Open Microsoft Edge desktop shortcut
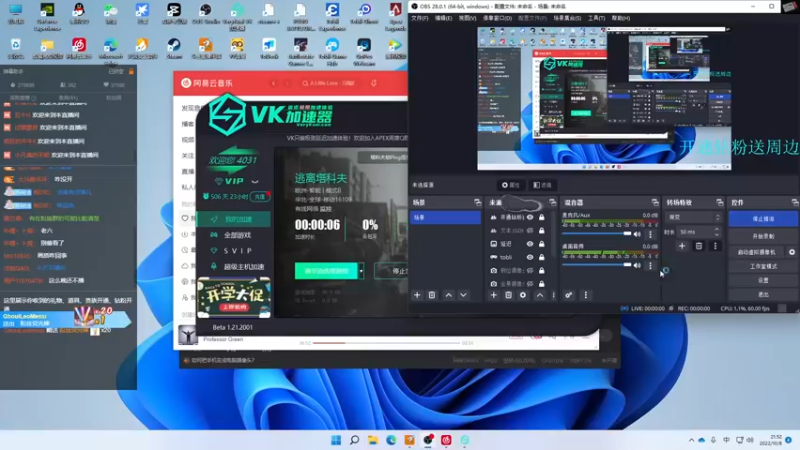 click(110, 51)
